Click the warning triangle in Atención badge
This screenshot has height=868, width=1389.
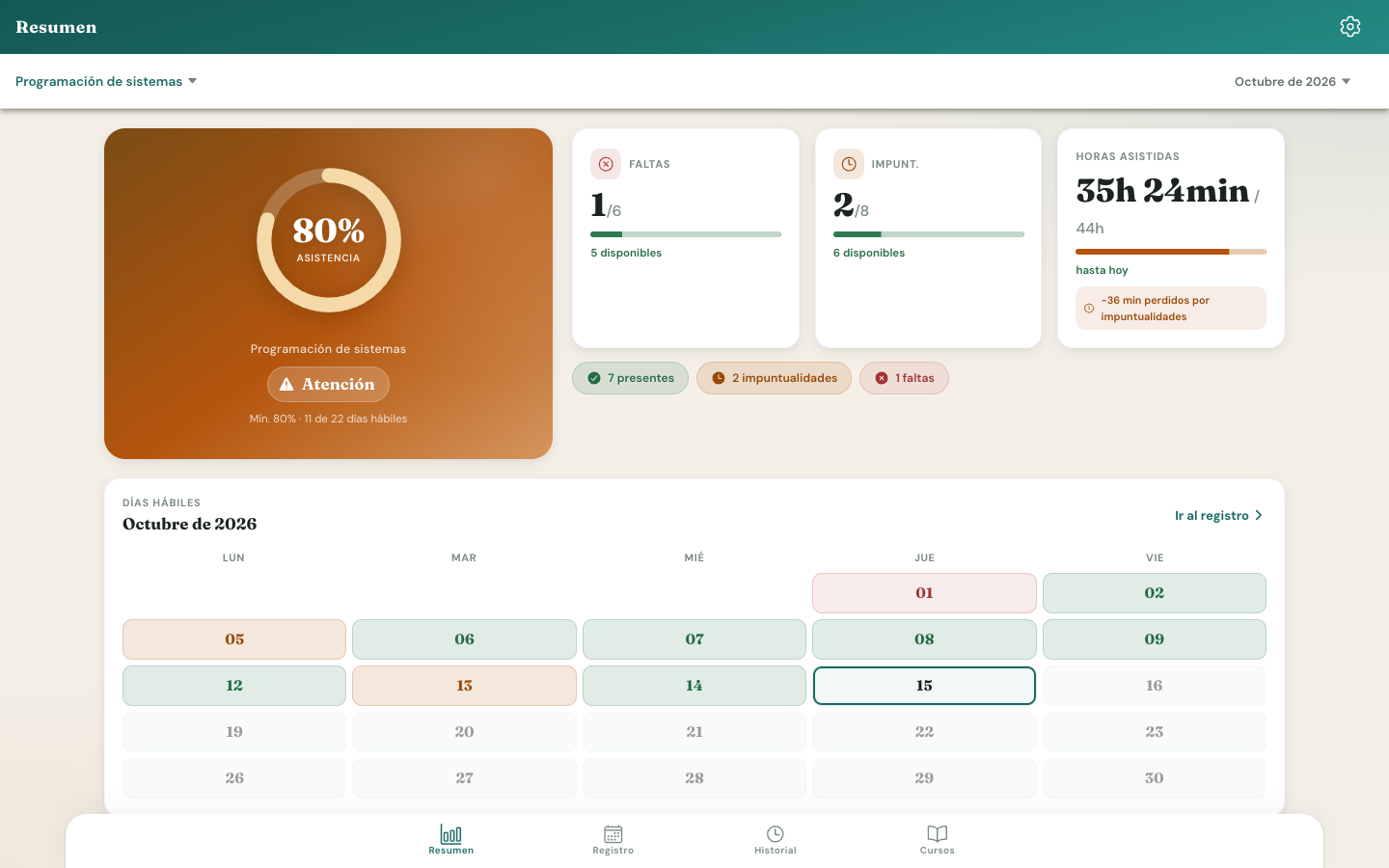pyautogui.click(x=286, y=384)
